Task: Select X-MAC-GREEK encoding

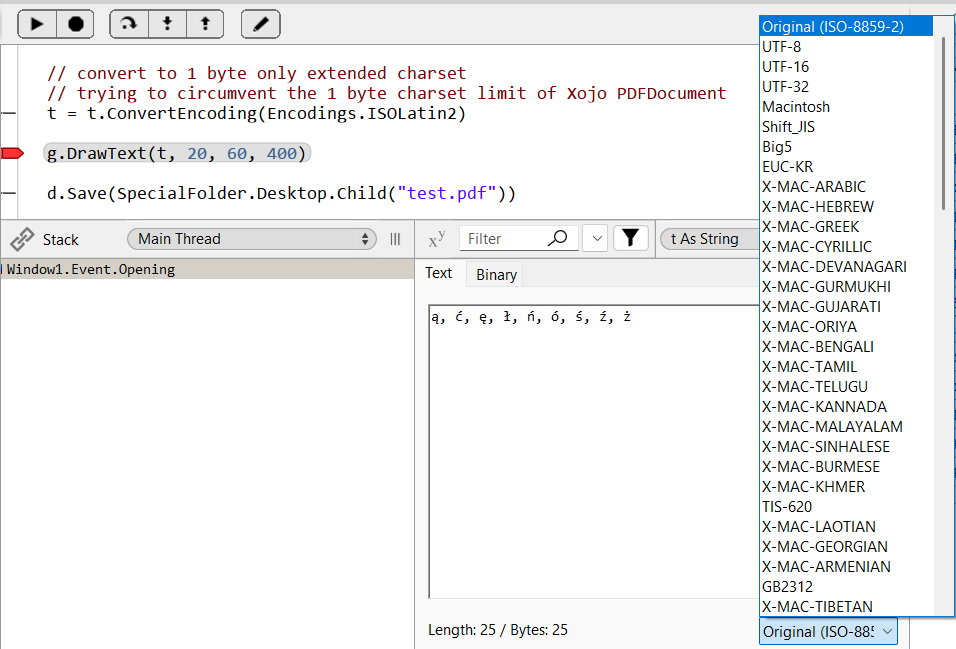Action: click(x=846, y=227)
